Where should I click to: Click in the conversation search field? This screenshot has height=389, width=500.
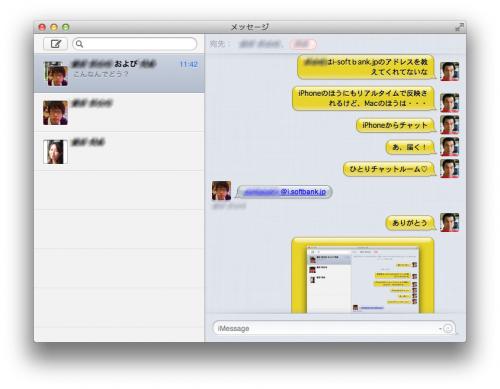tap(135, 44)
